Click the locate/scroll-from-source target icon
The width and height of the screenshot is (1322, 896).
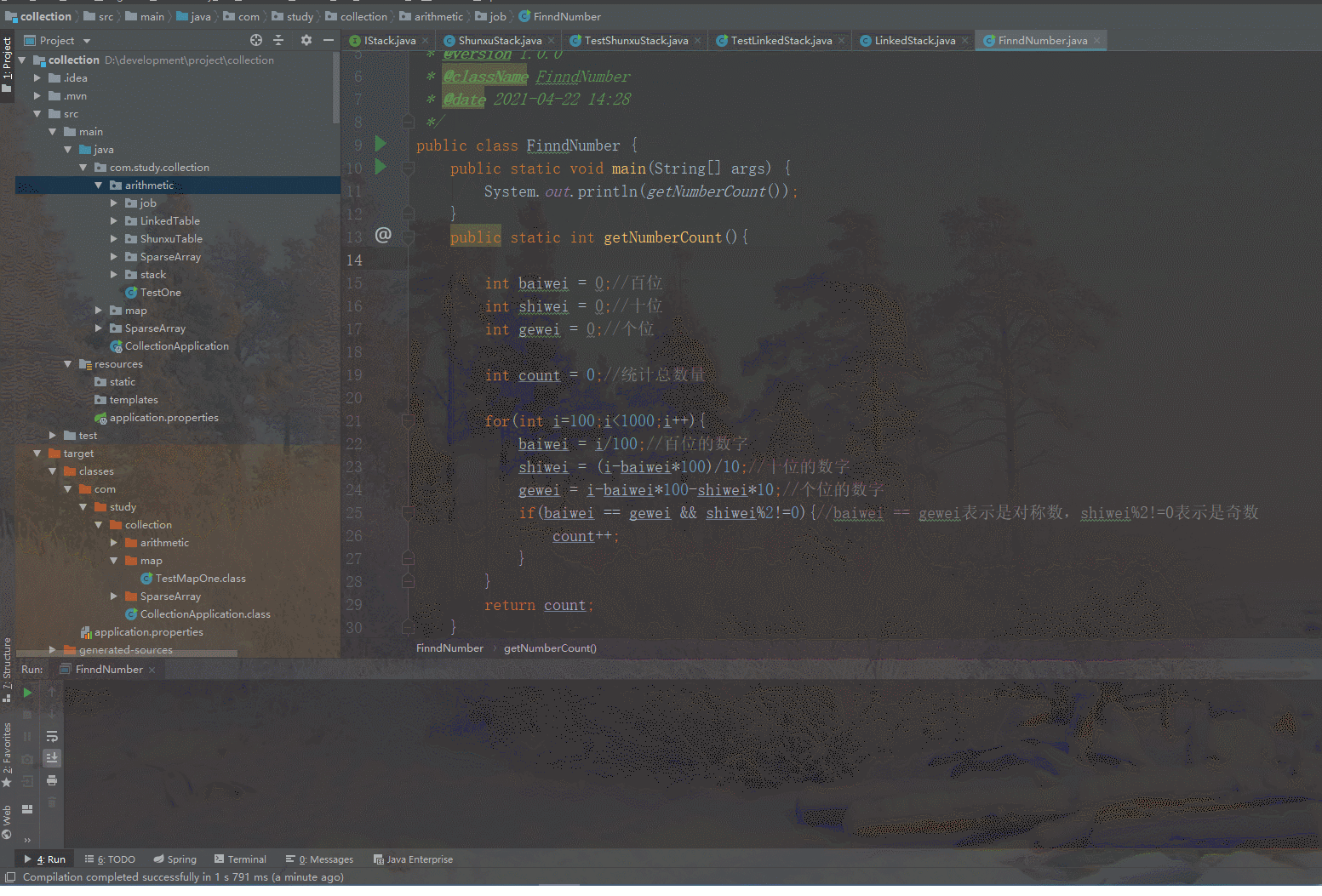tap(256, 40)
